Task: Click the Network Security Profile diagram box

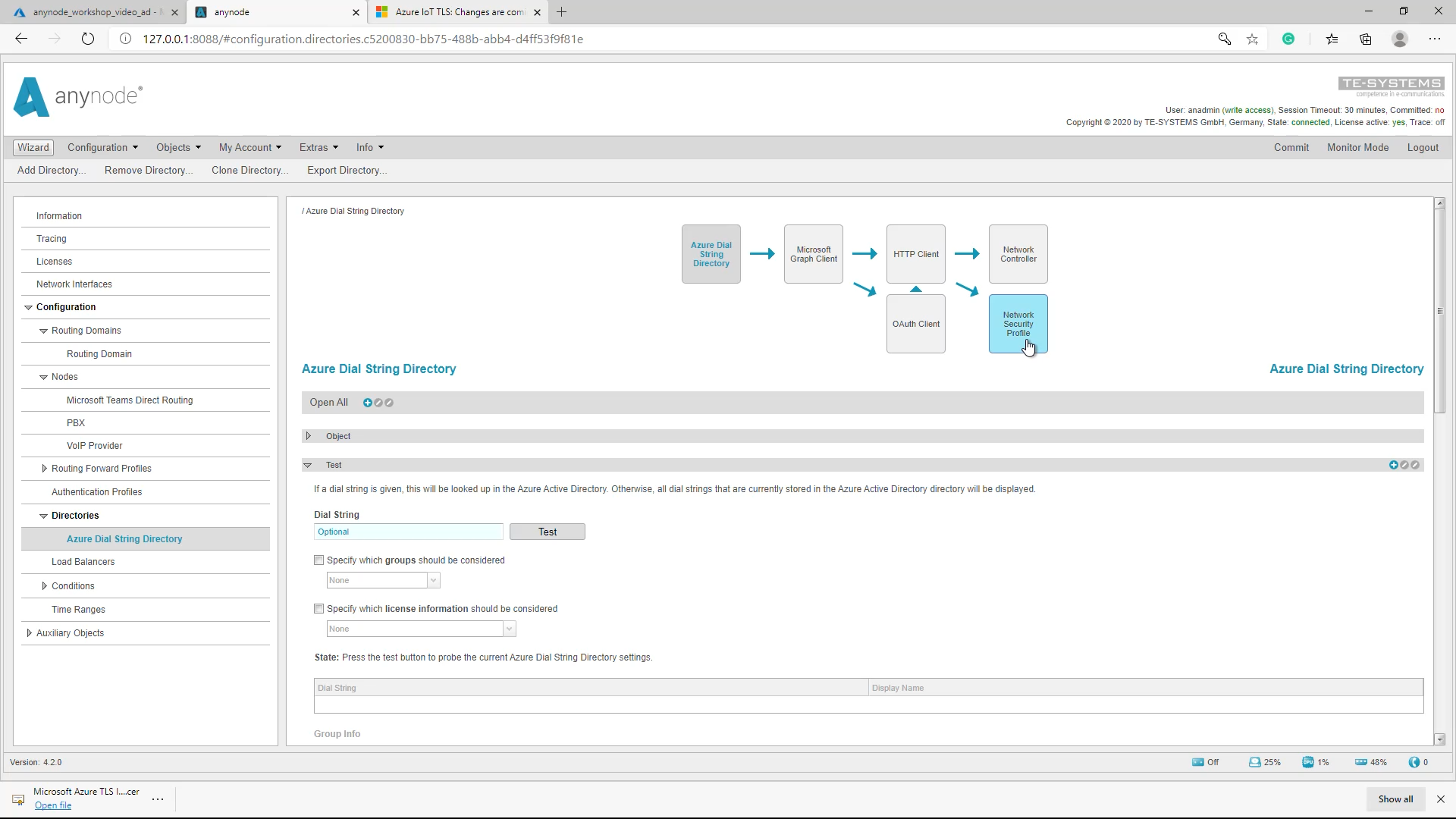Action: [1018, 324]
